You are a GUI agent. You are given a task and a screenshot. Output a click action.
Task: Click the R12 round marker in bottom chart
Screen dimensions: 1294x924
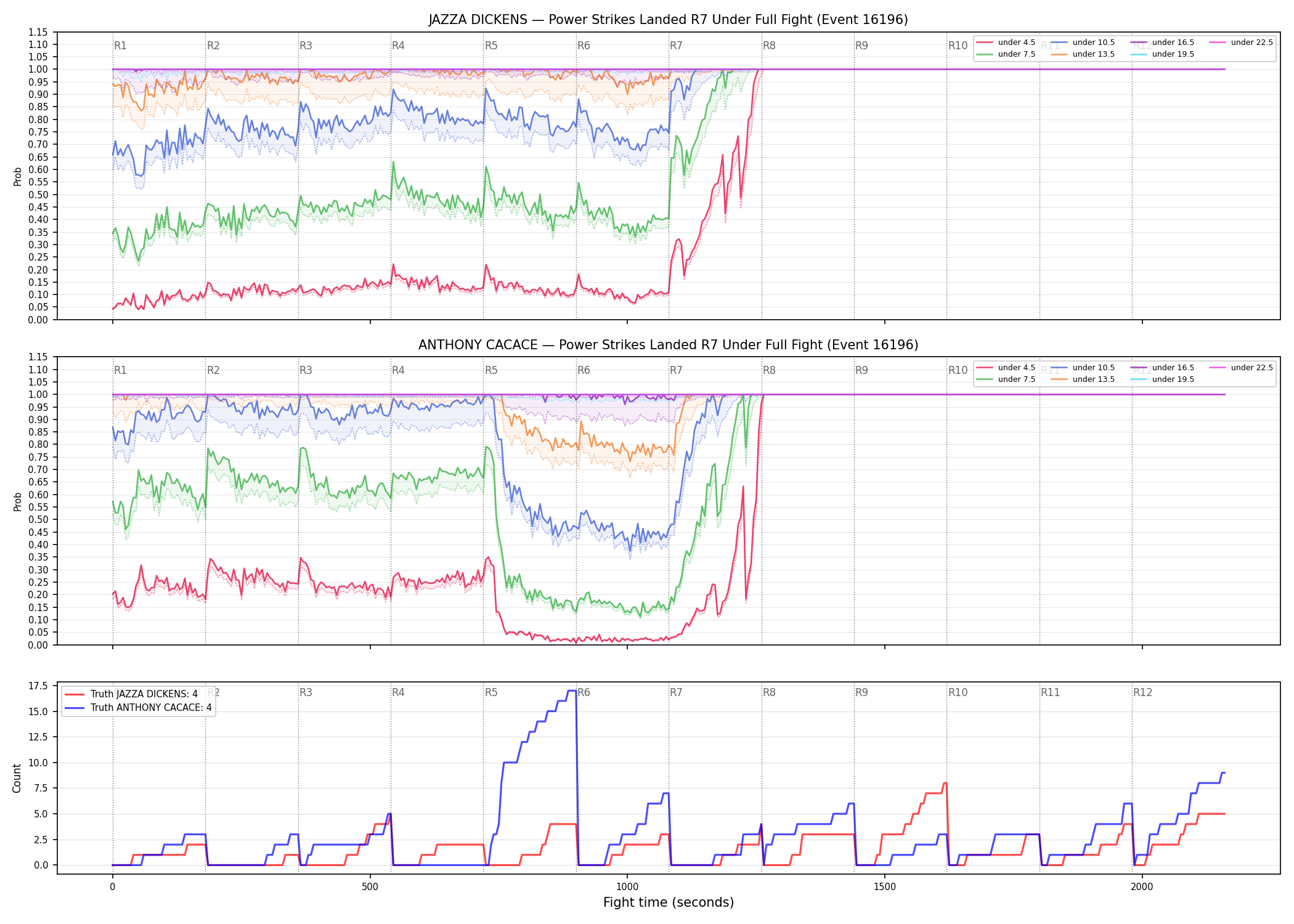(1142, 692)
